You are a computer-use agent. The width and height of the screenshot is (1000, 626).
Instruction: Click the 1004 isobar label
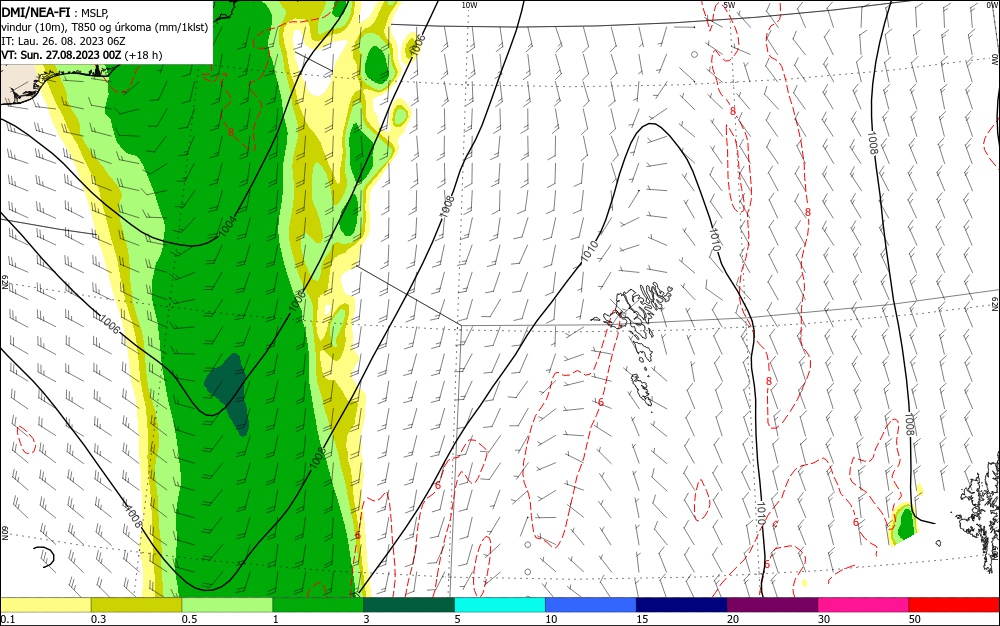tap(228, 226)
